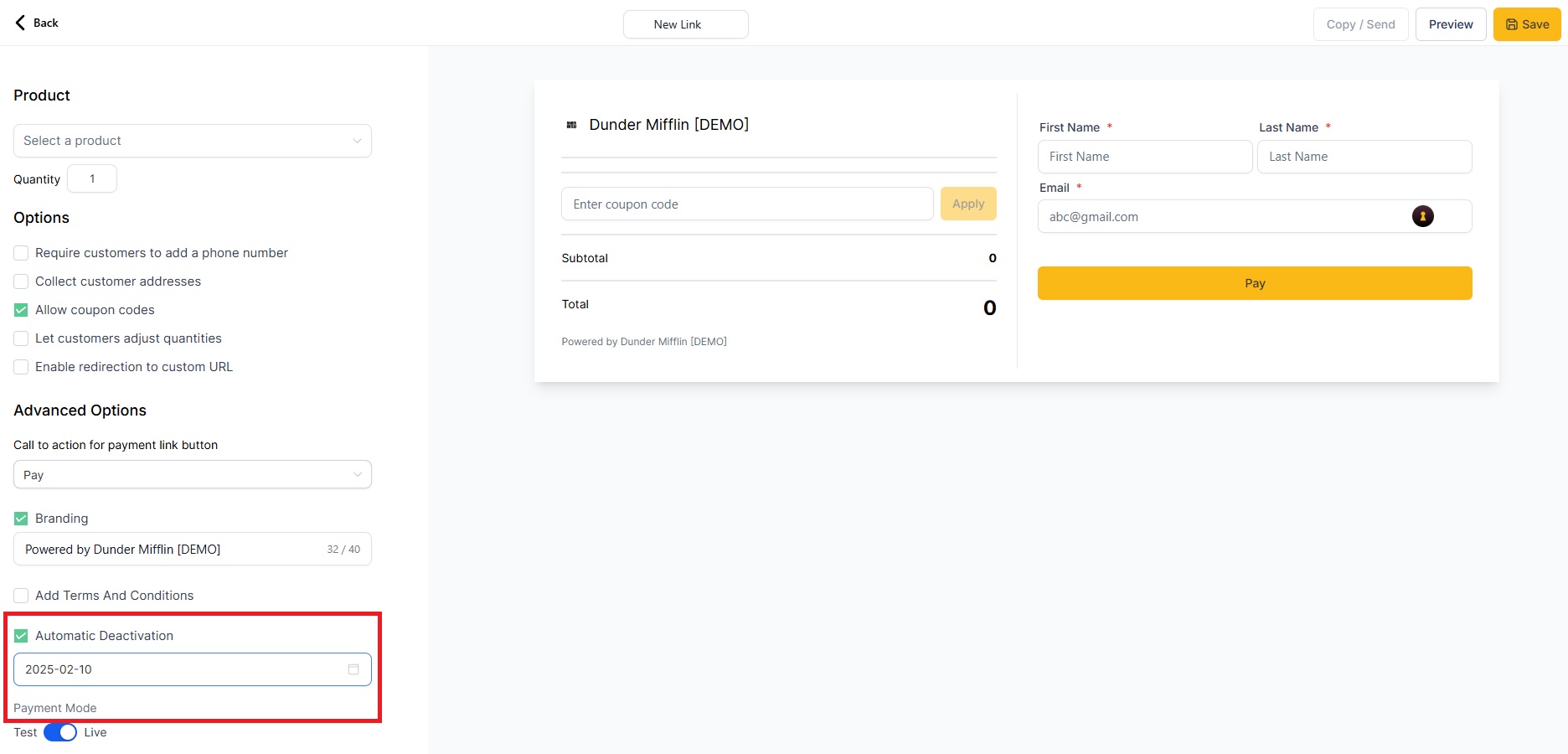Open the call to action Pay dropdown
Screen dimensions: 1568x754
click(193, 475)
